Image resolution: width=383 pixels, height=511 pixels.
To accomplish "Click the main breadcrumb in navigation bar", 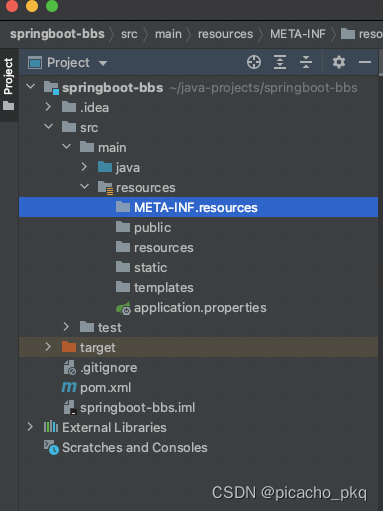I will 168,34.
